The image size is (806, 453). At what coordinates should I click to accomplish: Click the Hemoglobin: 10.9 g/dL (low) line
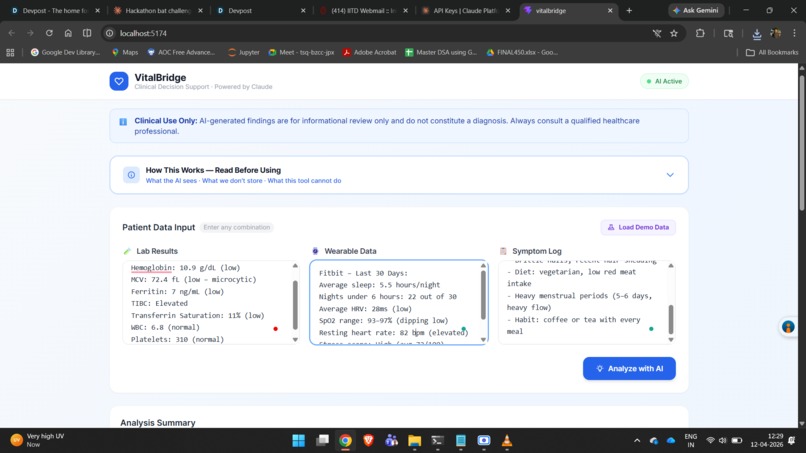(186, 267)
